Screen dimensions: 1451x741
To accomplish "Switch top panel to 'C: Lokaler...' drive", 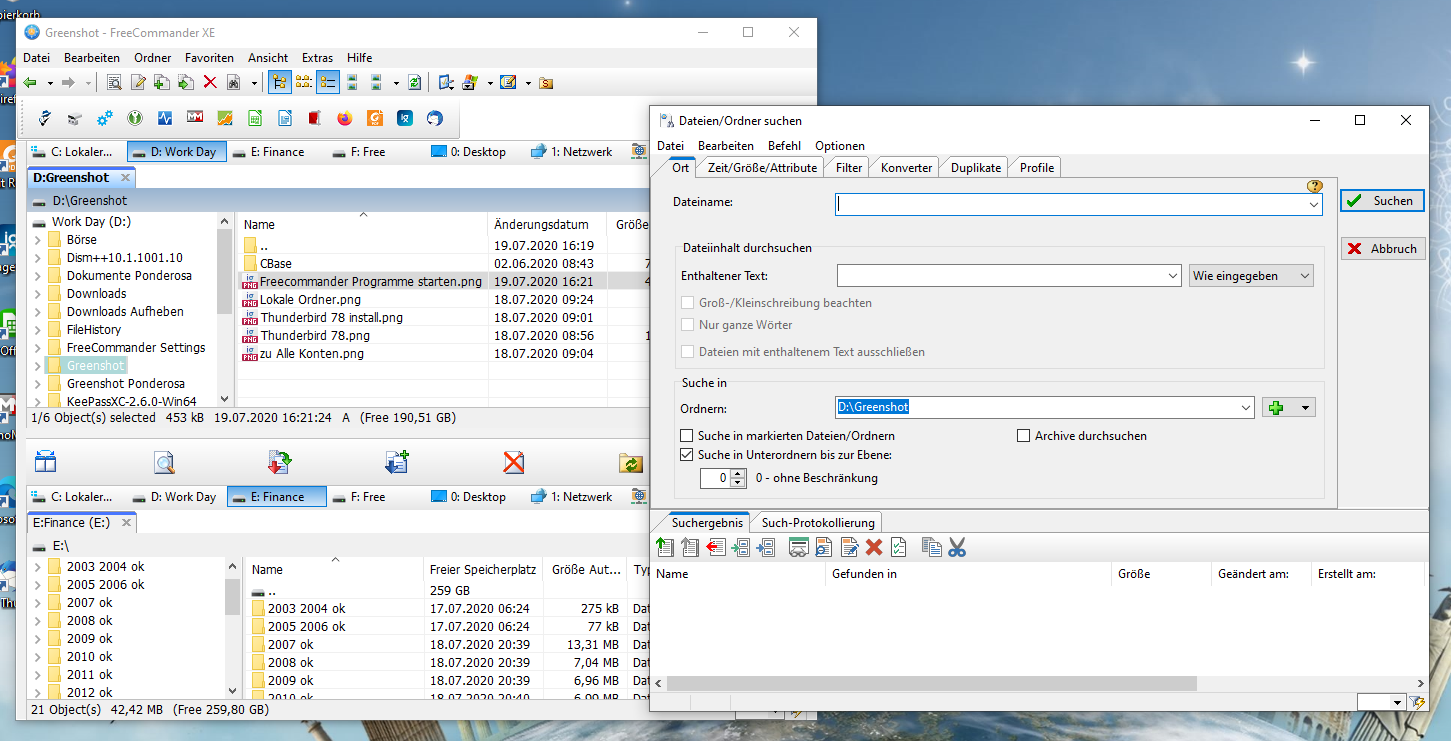I will pos(73,152).
